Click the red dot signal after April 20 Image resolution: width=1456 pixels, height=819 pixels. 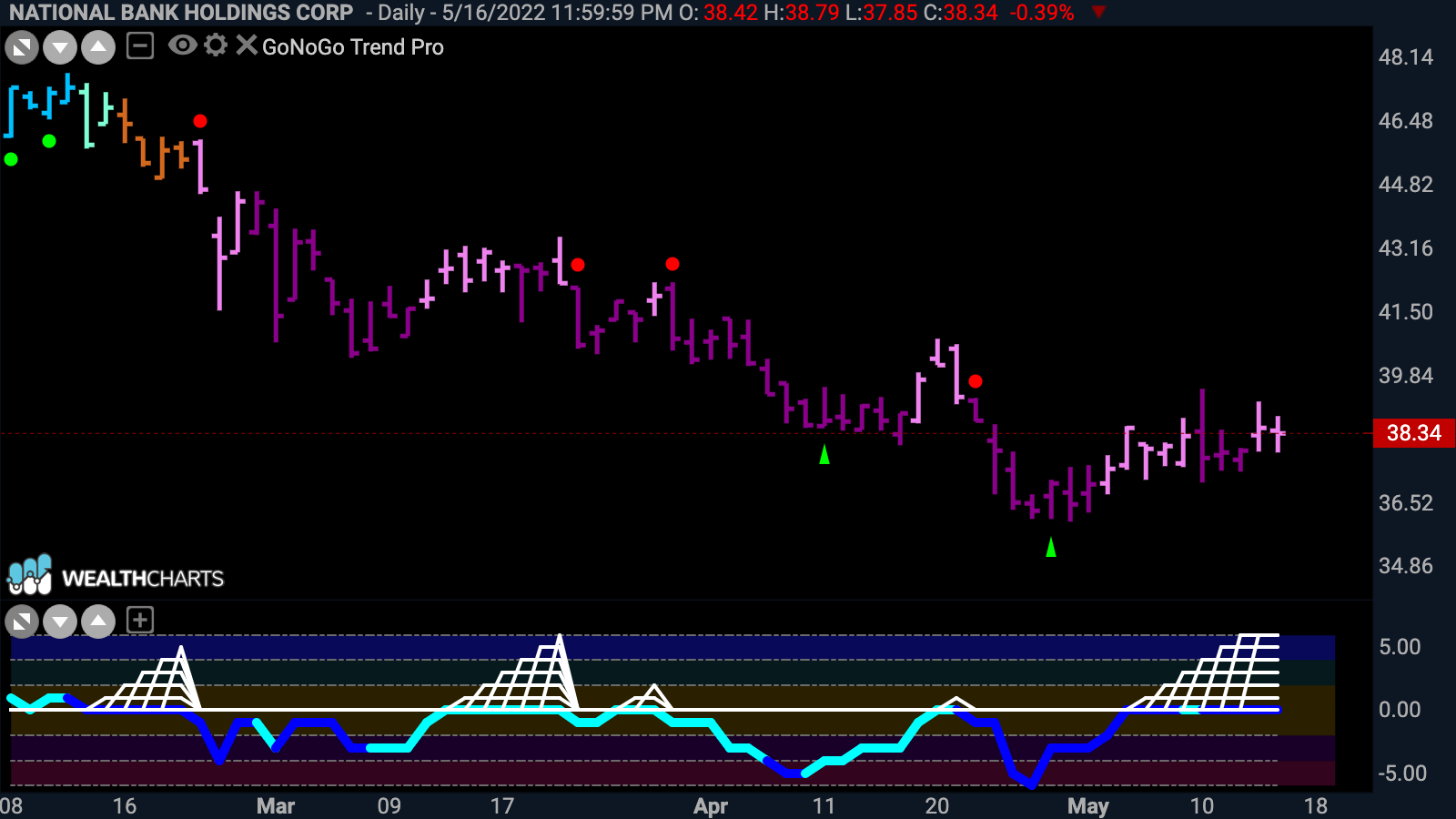point(976,381)
